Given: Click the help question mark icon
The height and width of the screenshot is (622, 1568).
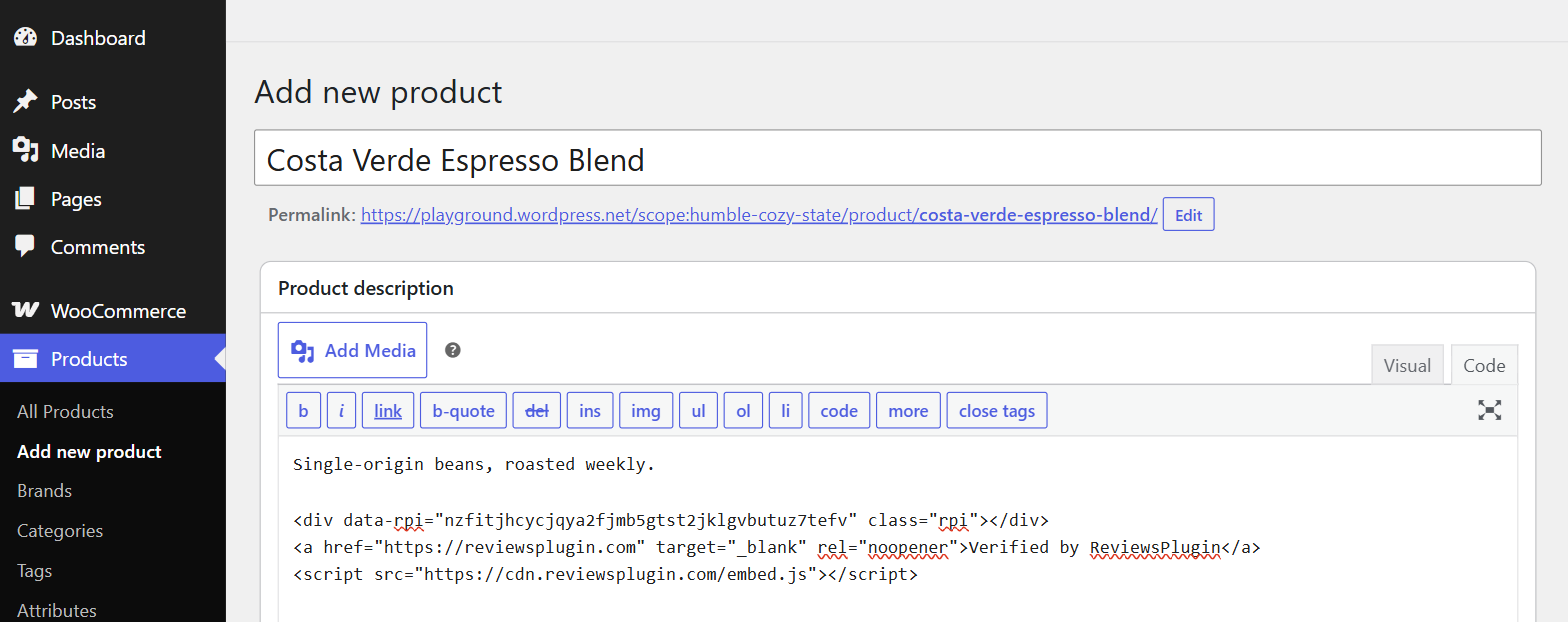Looking at the screenshot, I should (453, 350).
